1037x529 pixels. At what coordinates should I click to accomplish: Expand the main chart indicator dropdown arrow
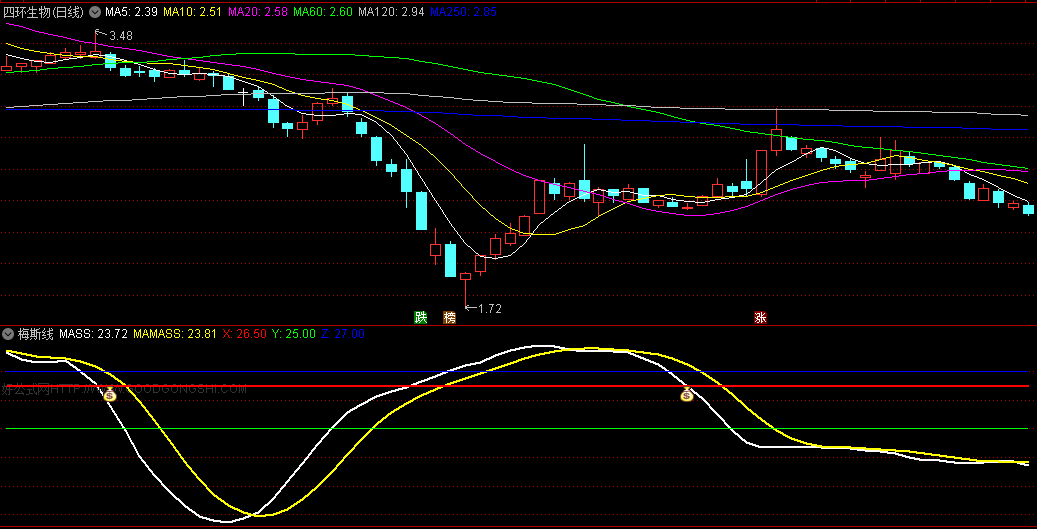[x=95, y=11]
